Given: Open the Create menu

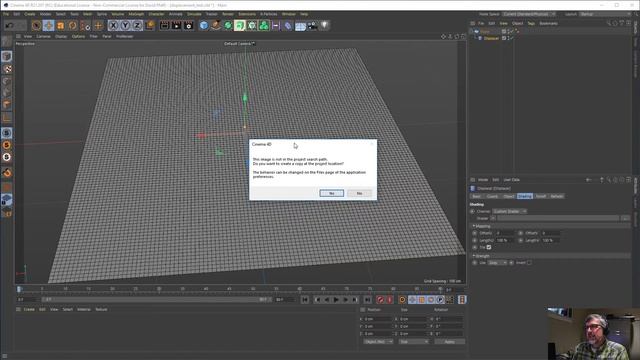Looking at the screenshot, I should point(30,14).
